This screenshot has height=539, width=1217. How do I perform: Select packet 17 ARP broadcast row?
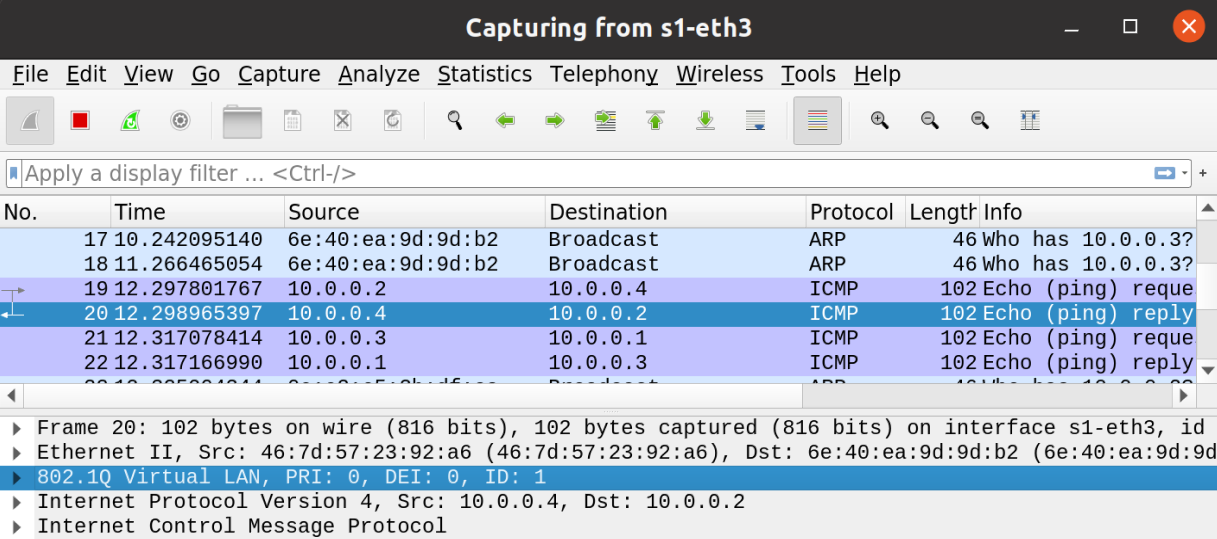point(598,240)
